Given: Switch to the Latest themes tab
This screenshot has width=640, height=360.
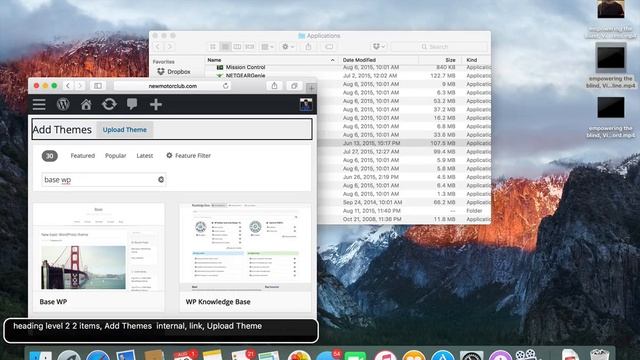Looking at the screenshot, I should 144,156.
